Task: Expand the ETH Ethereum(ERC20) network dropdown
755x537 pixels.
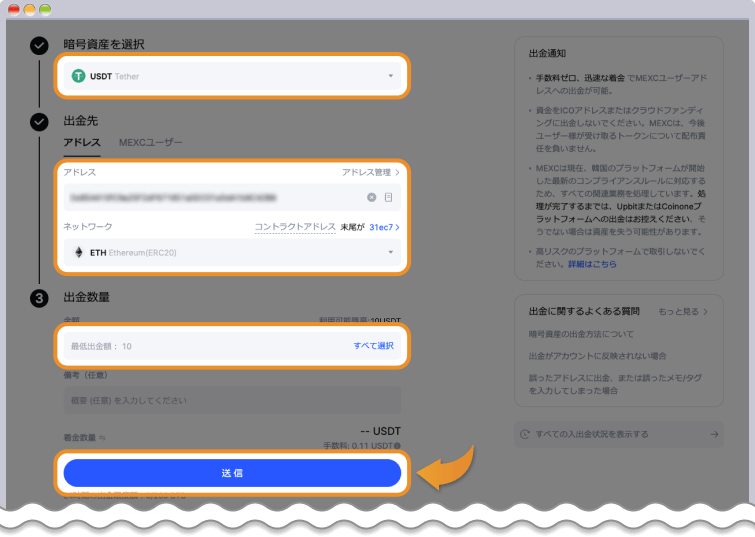Action: [232, 252]
